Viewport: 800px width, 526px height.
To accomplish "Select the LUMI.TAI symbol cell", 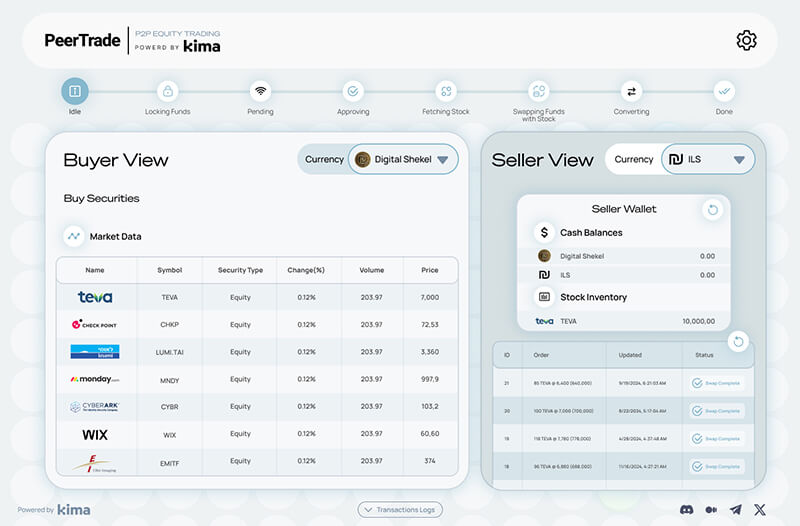I will click(170, 352).
